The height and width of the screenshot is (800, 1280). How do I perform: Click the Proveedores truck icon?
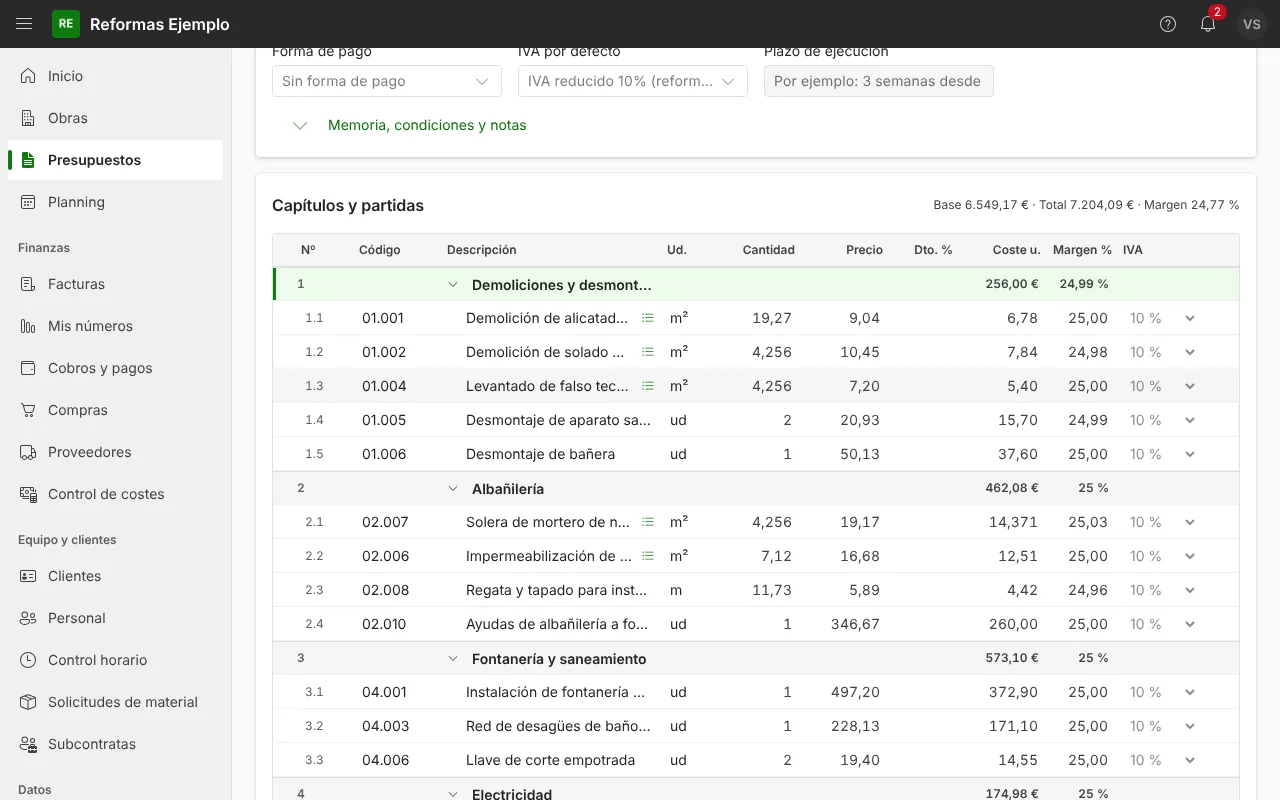point(28,452)
